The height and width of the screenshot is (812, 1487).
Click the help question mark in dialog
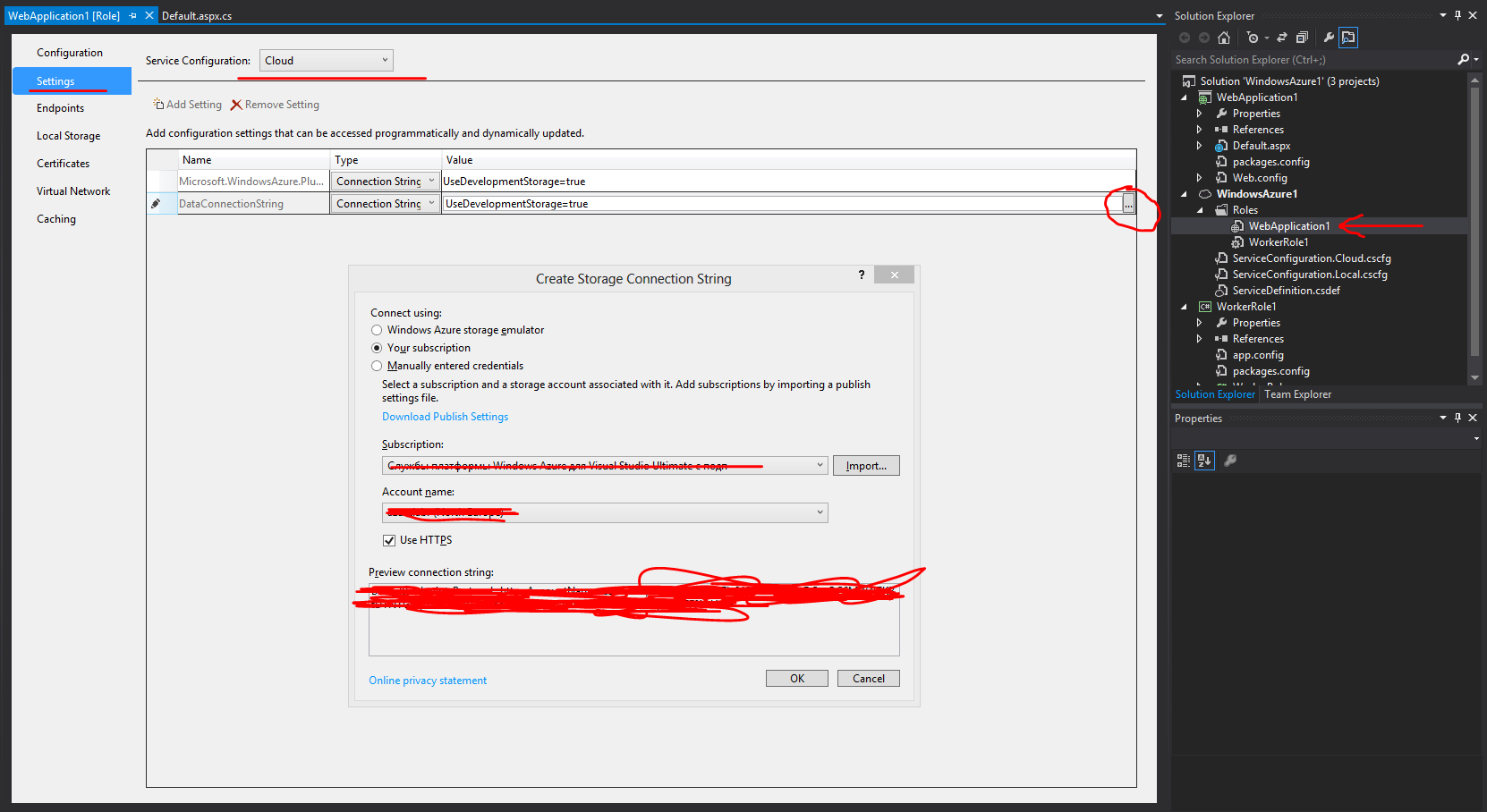(x=862, y=275)
